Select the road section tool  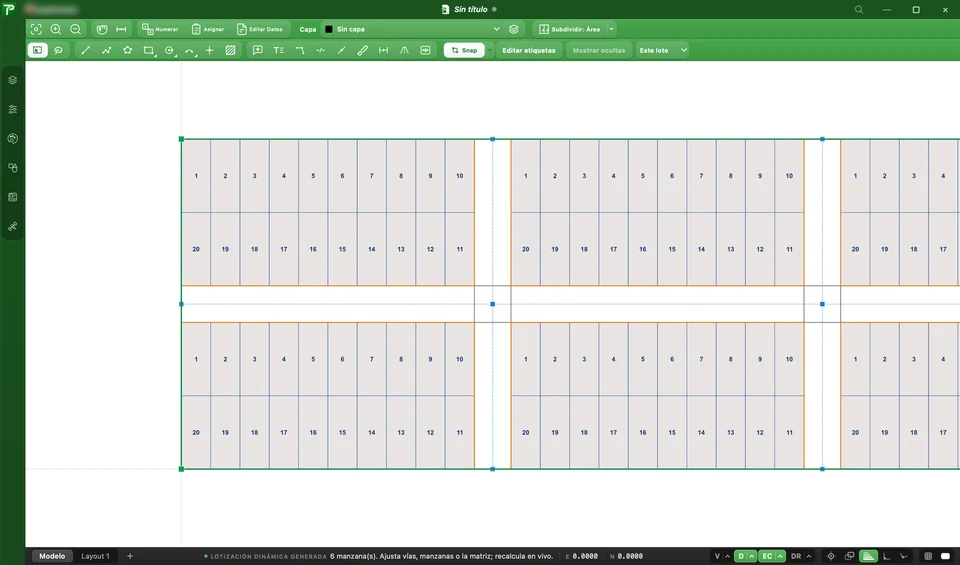point(404,50)
